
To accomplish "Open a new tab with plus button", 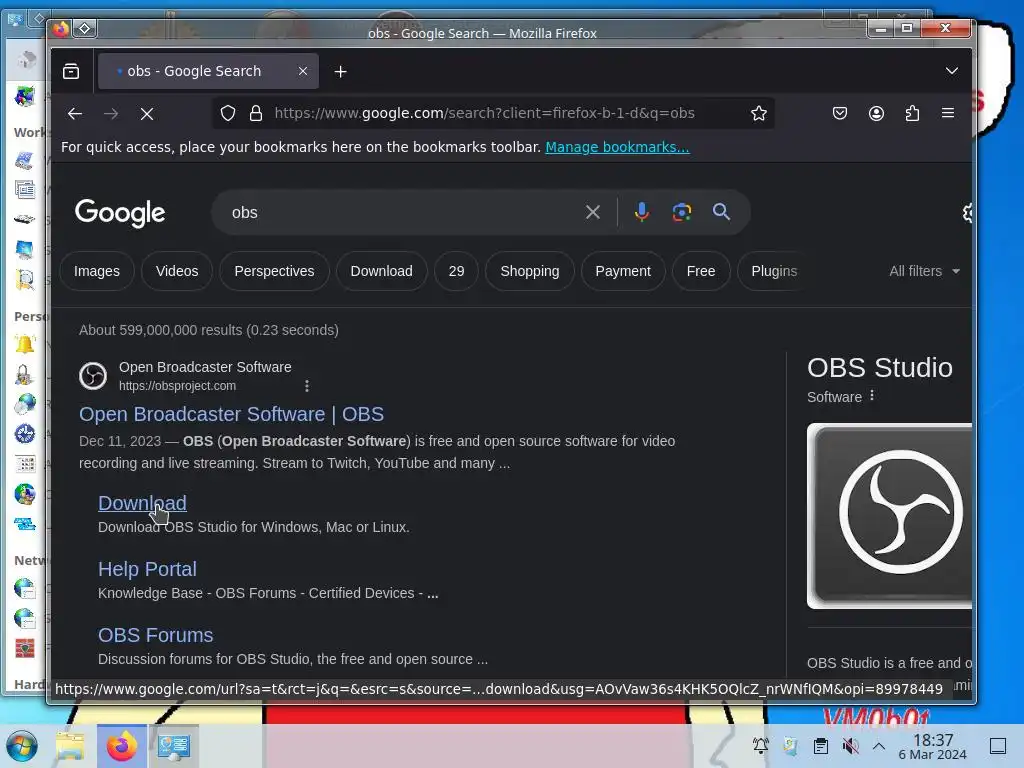I will pos(340,72).
